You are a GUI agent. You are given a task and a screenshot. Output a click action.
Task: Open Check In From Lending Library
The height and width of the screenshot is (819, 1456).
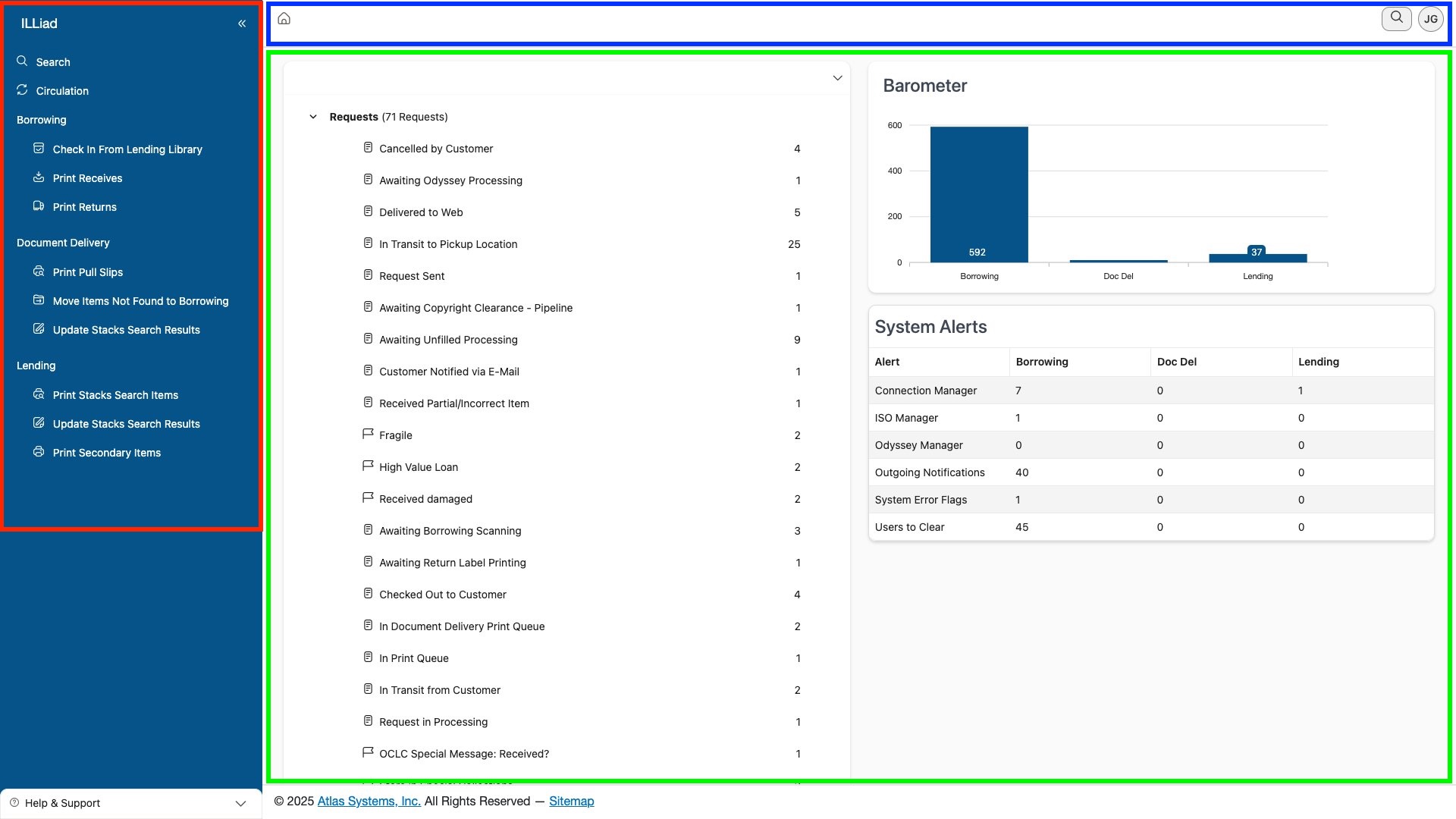click(127, 149)
